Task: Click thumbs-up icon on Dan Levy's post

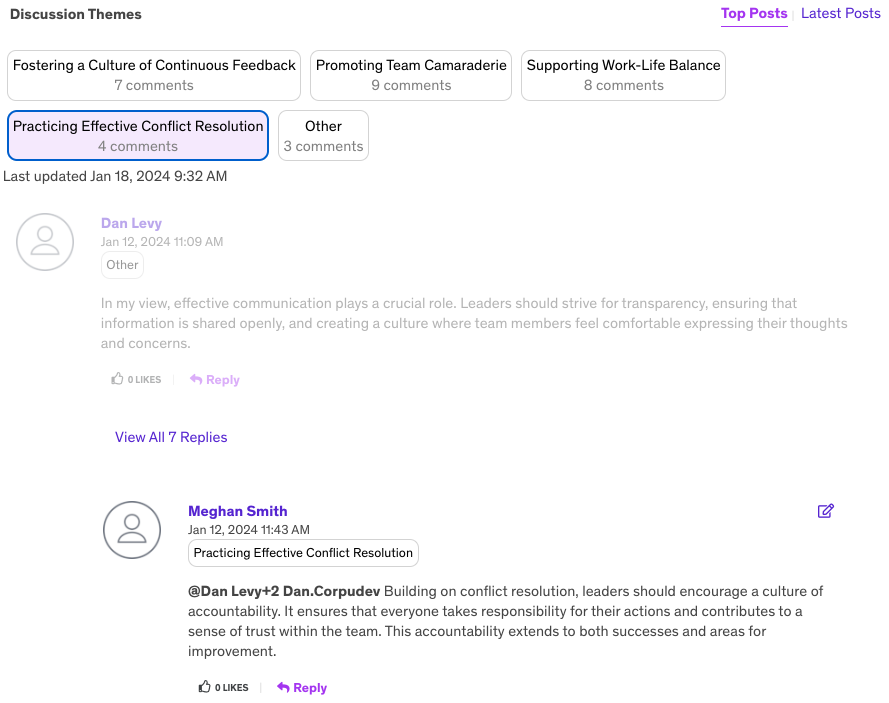Action: [x=118, y=379]
